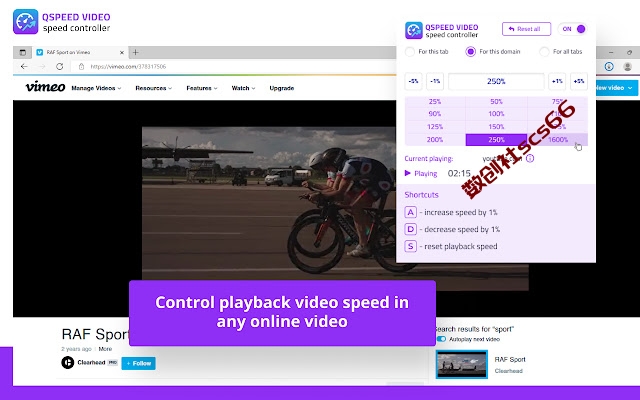
Task: Choose the 25% speed preset
Action: coord(435,101)
